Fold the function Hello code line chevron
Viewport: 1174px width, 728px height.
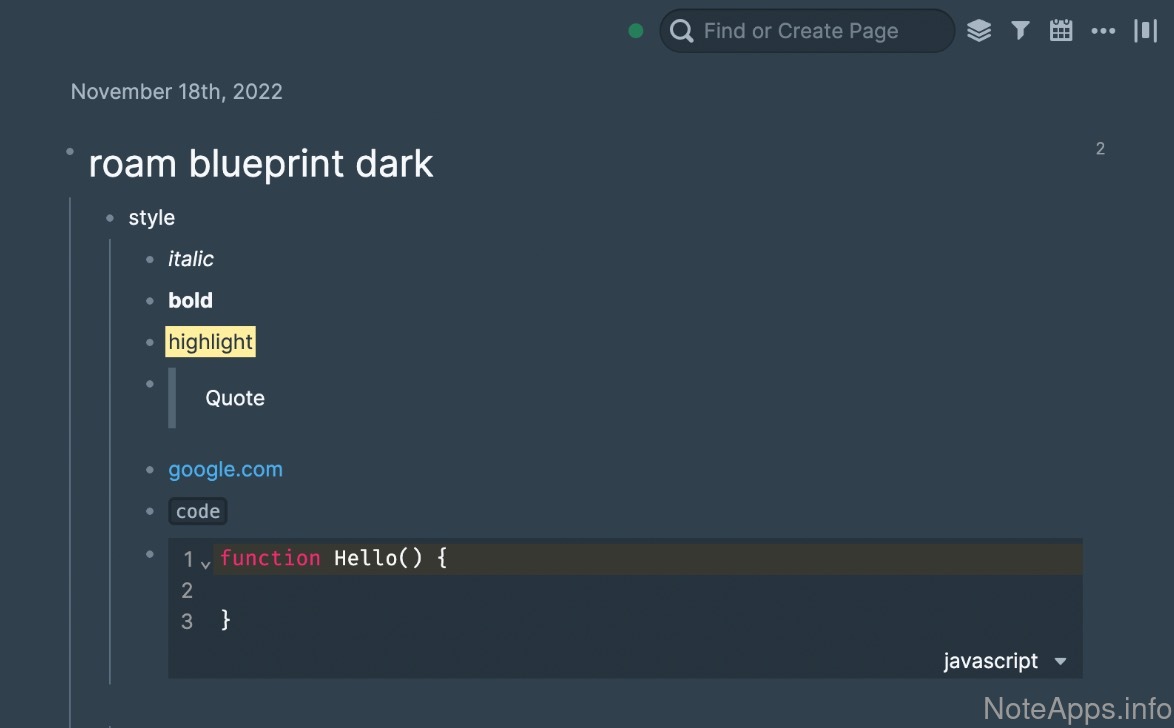[x=205, y=564]
